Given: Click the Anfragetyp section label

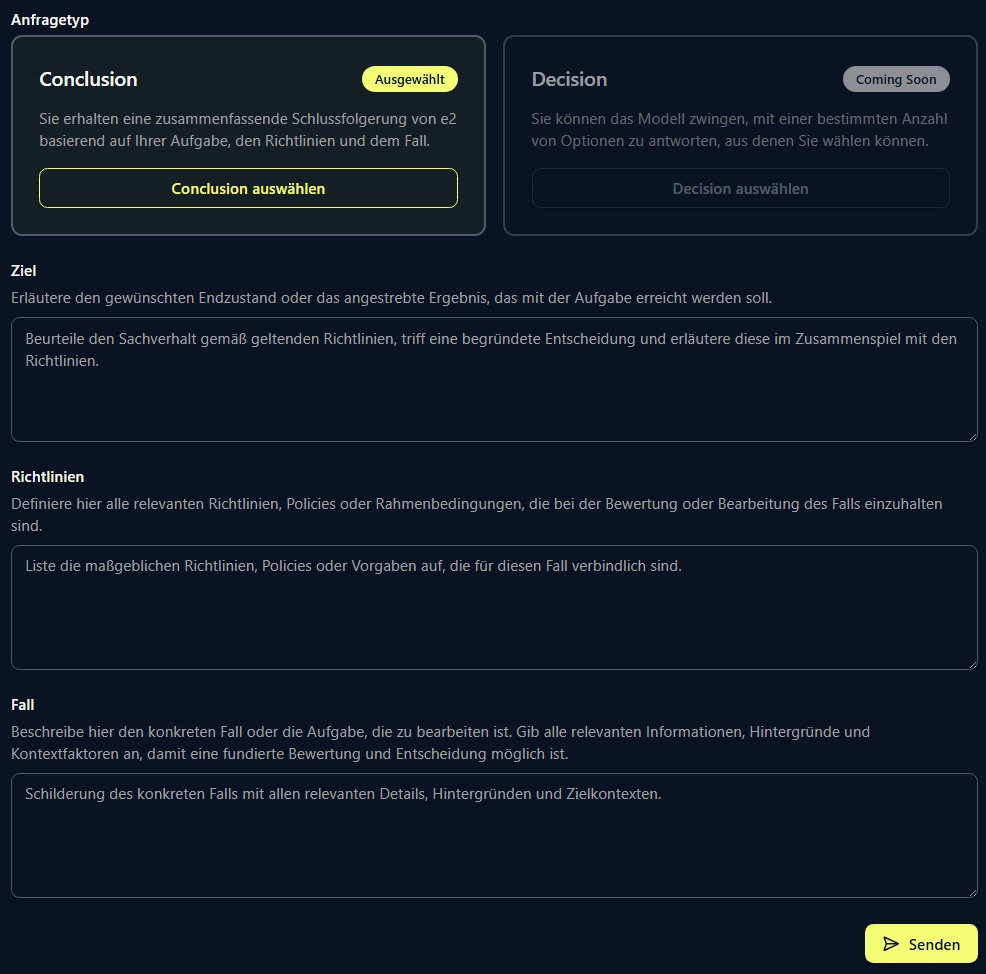Looking at the screenshot, I should tap(50, 20).
